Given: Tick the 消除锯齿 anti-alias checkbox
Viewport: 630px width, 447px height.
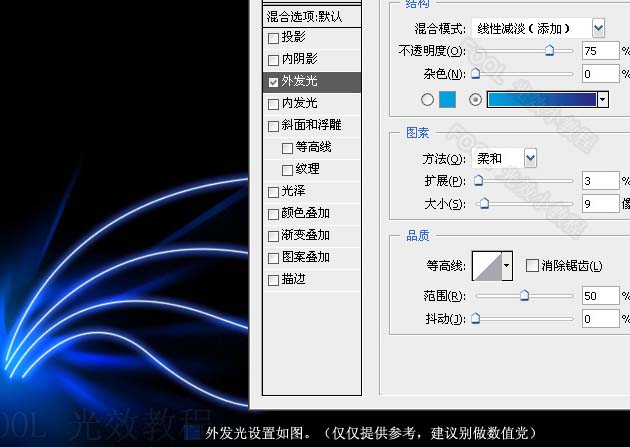Looking at the screenshot, I should click(x=532, y=265).
